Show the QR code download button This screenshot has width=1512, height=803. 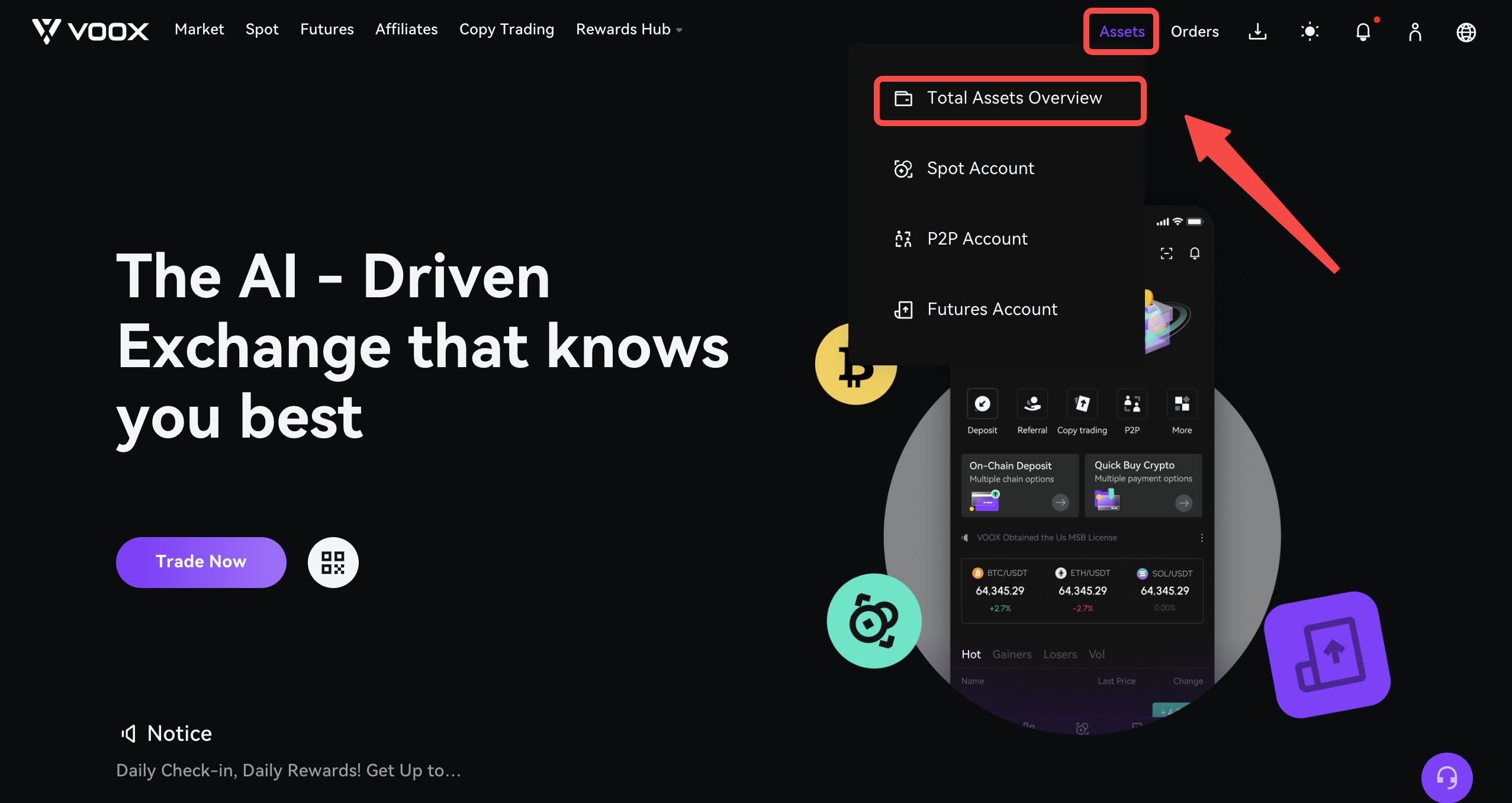(x=333, y=562)
